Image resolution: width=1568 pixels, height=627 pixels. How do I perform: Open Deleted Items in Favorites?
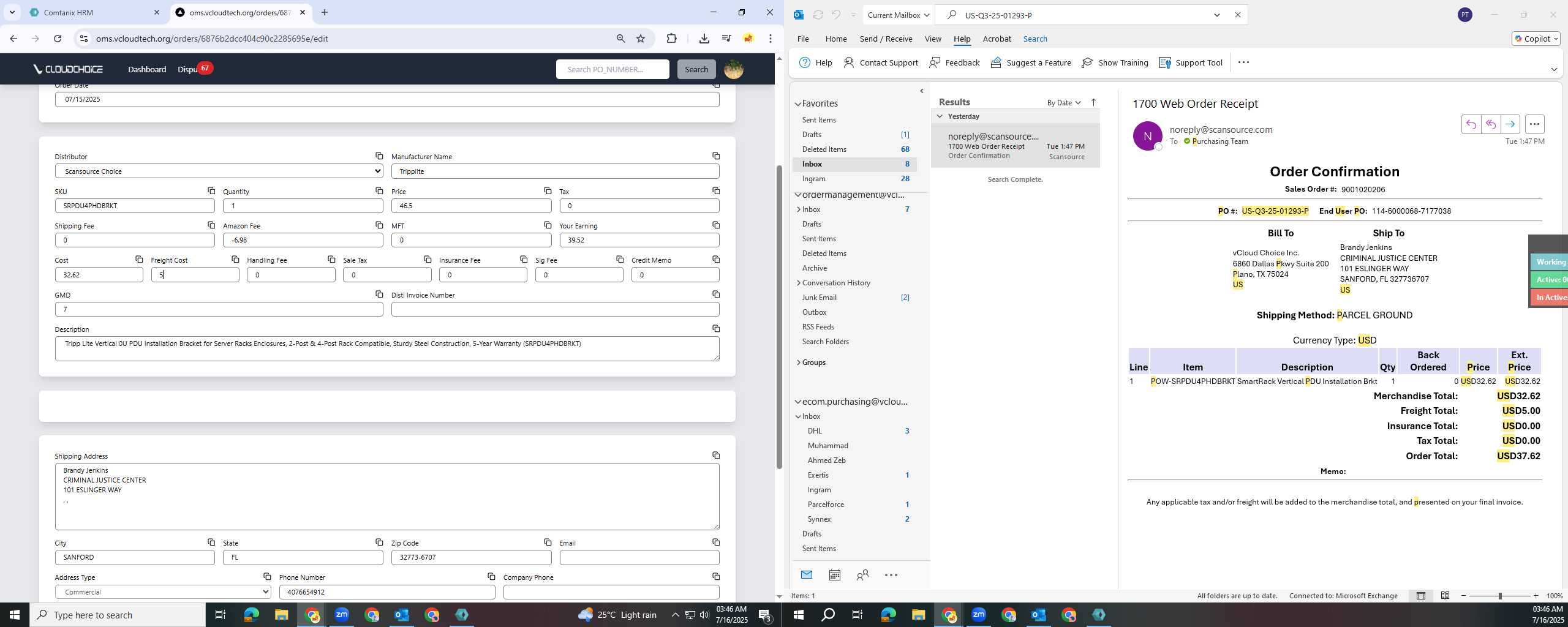click(824, 149)
